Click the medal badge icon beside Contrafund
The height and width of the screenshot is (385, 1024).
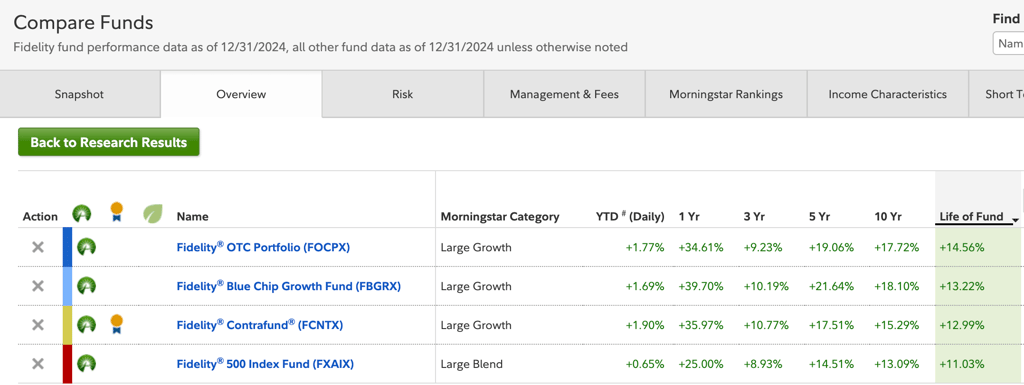tap(116, 324)
